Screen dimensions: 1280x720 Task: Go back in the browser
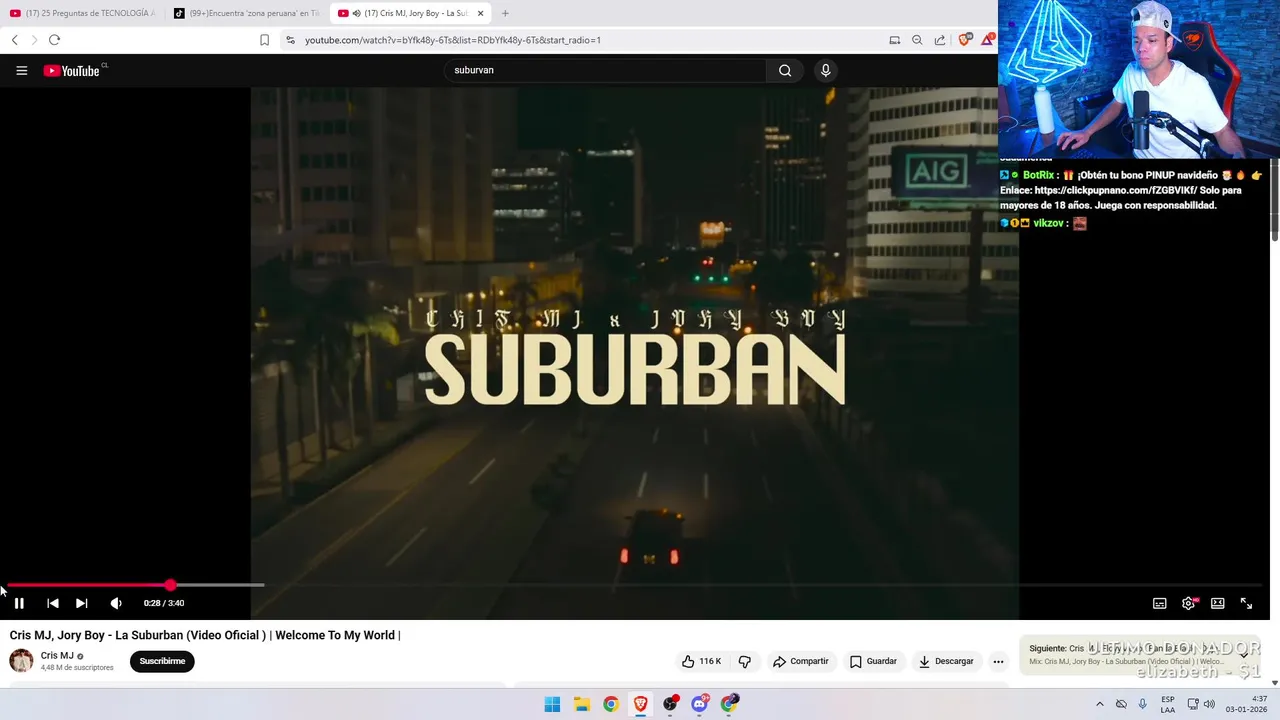[x=14, y=40]
